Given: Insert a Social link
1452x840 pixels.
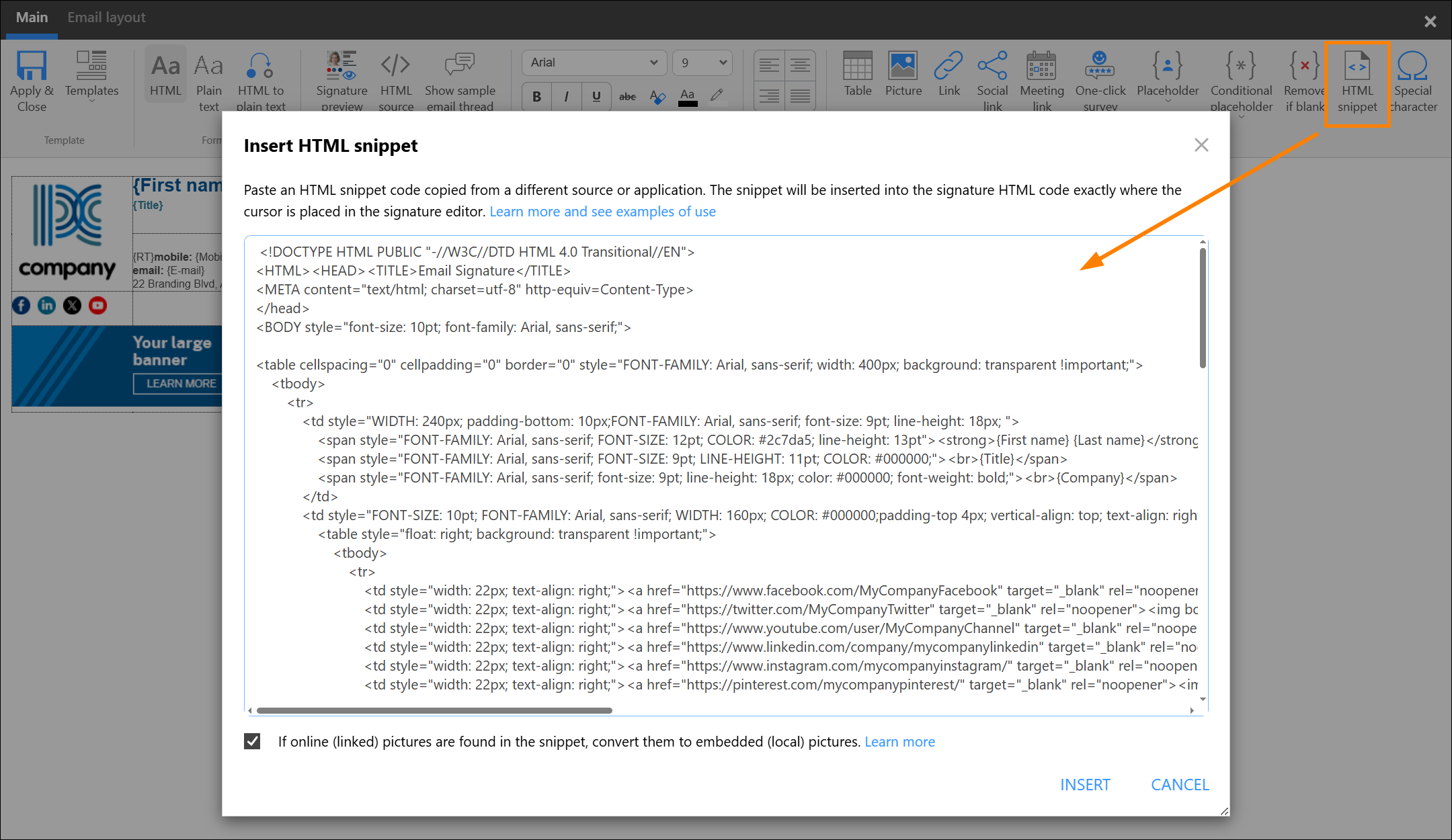Looking at the screenshot, I should click(992, 81).
